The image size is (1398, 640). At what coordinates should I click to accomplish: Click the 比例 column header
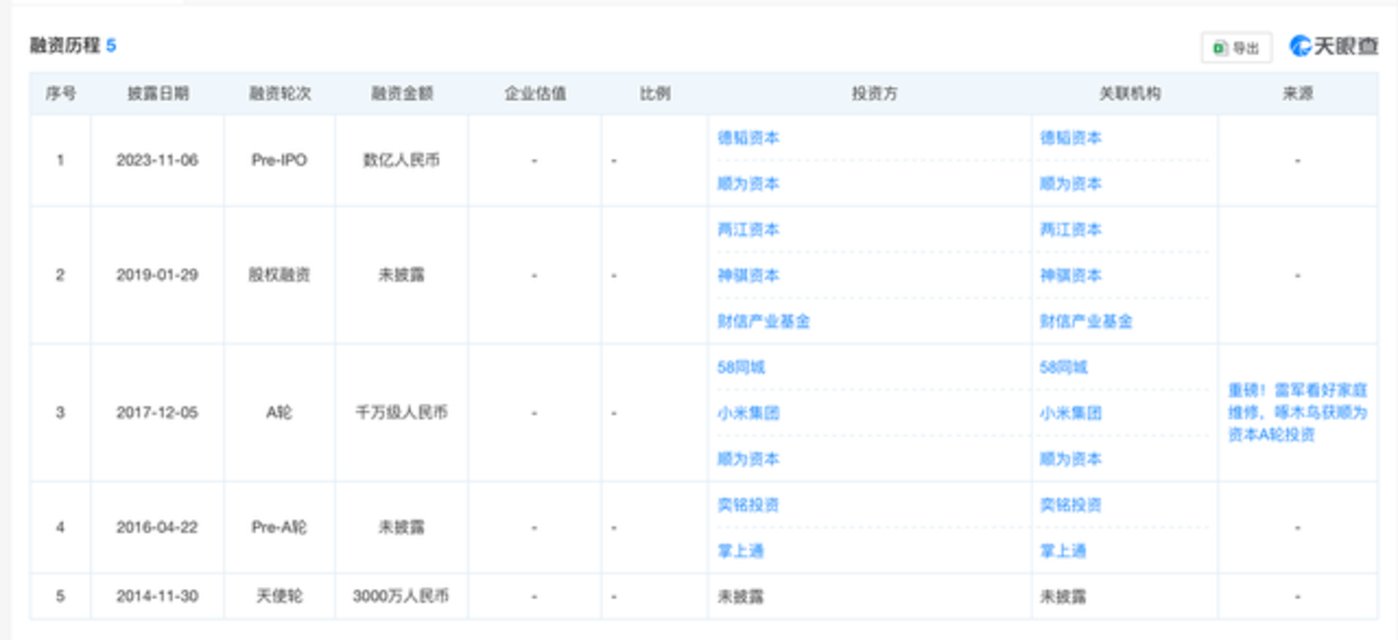pyautogui.click(x=654, y=93)
